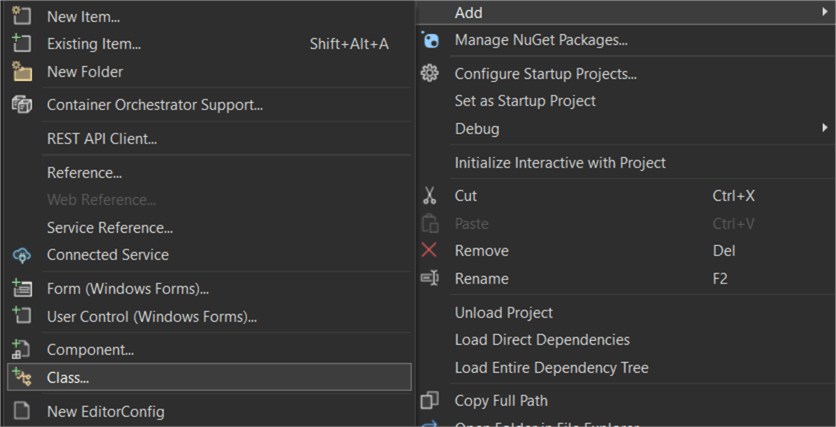Select Initialize Interactive with Project
The height and width of the screenshot is (427, 836).
[x=560, y=163]
